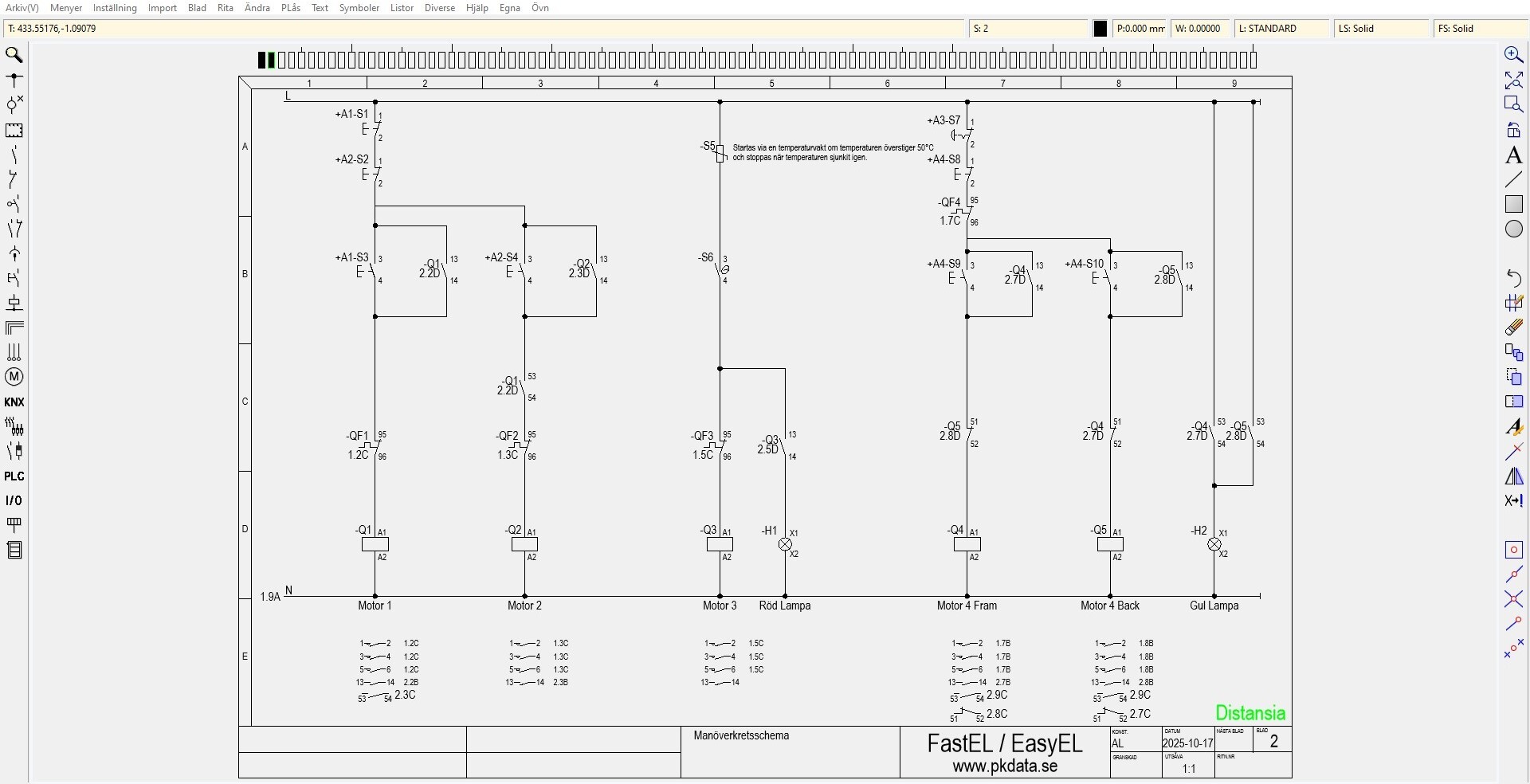Choose the circle drawing tool

[1513, 229]
